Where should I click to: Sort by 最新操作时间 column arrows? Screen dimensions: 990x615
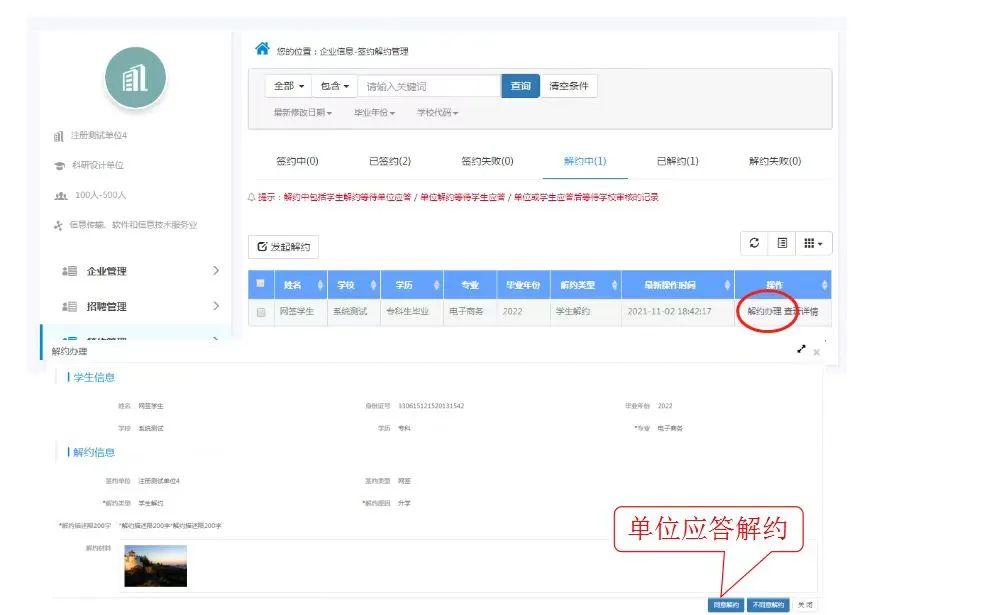726,285
